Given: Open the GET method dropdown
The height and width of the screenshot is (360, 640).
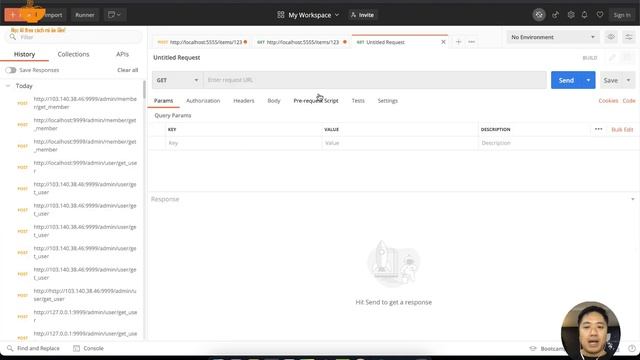Looking at the screenshot, I should (177, 80).
